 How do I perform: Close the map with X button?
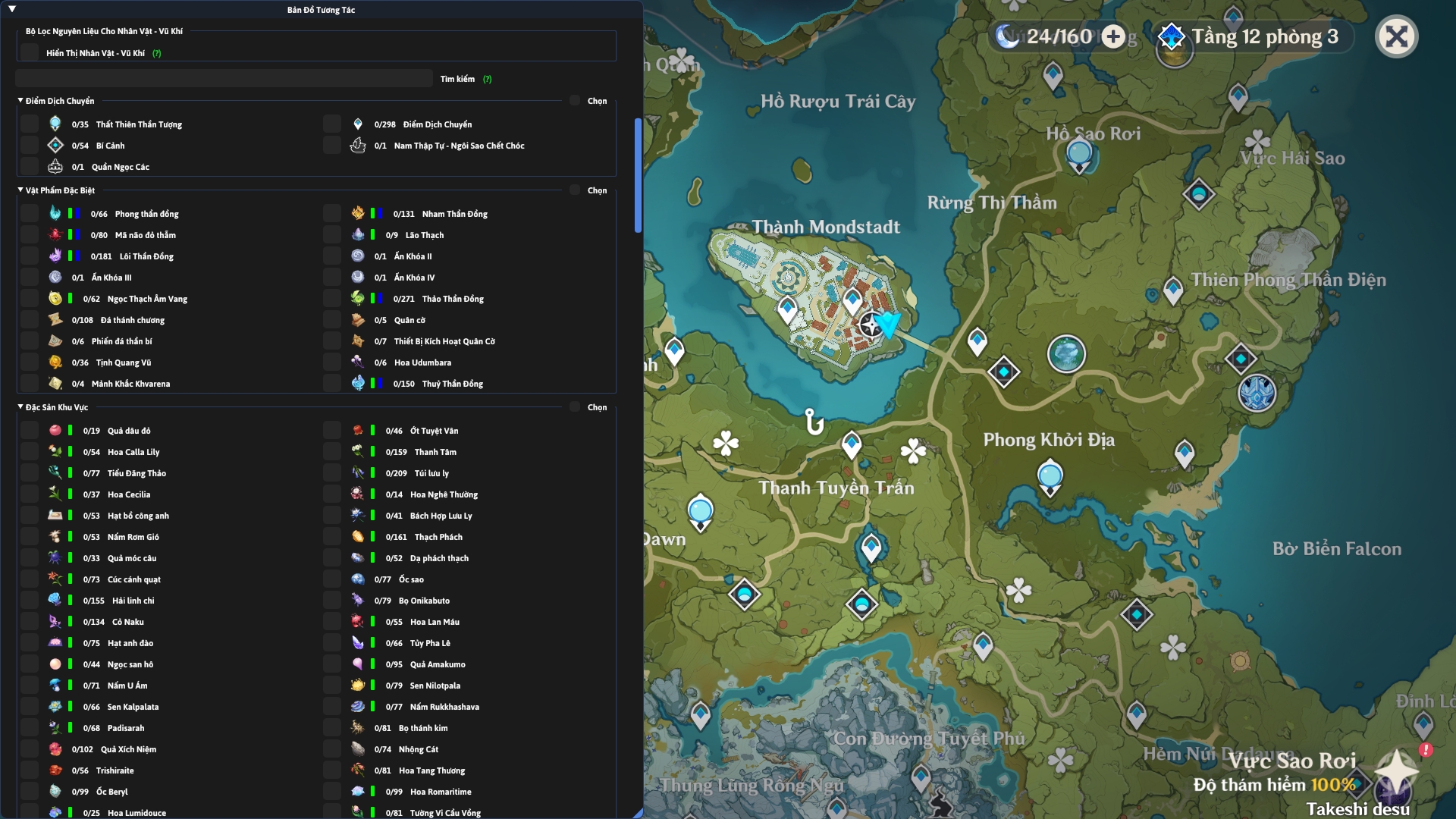coord(1396,36)
